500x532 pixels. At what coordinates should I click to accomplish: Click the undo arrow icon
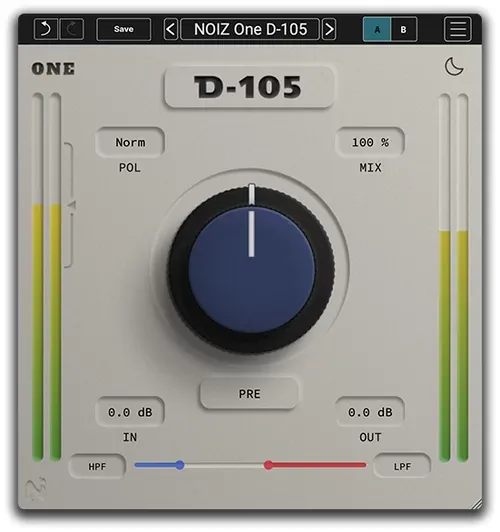[x=46, y=30]
